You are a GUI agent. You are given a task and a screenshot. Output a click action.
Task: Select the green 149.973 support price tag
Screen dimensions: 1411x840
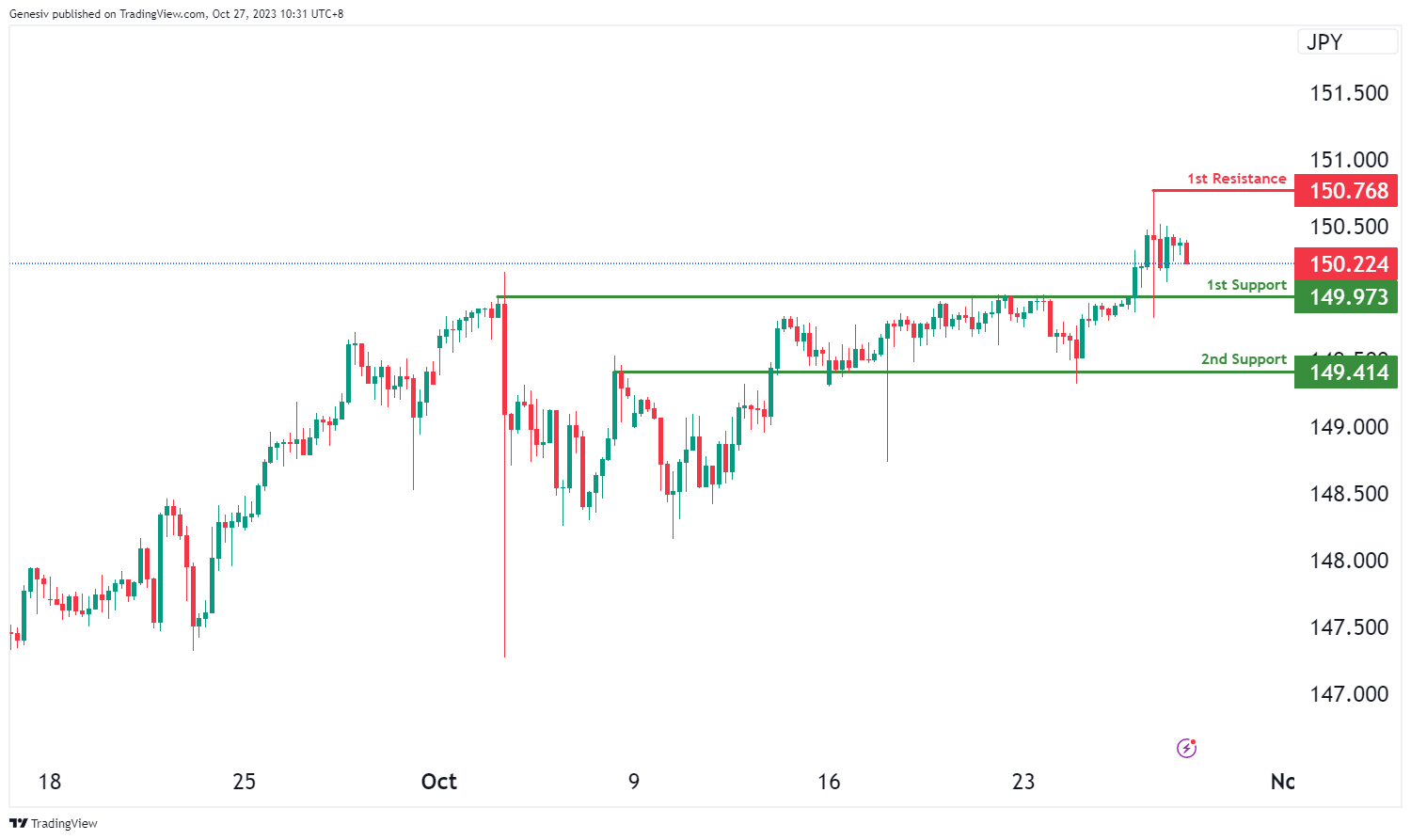pos(1346,297)
